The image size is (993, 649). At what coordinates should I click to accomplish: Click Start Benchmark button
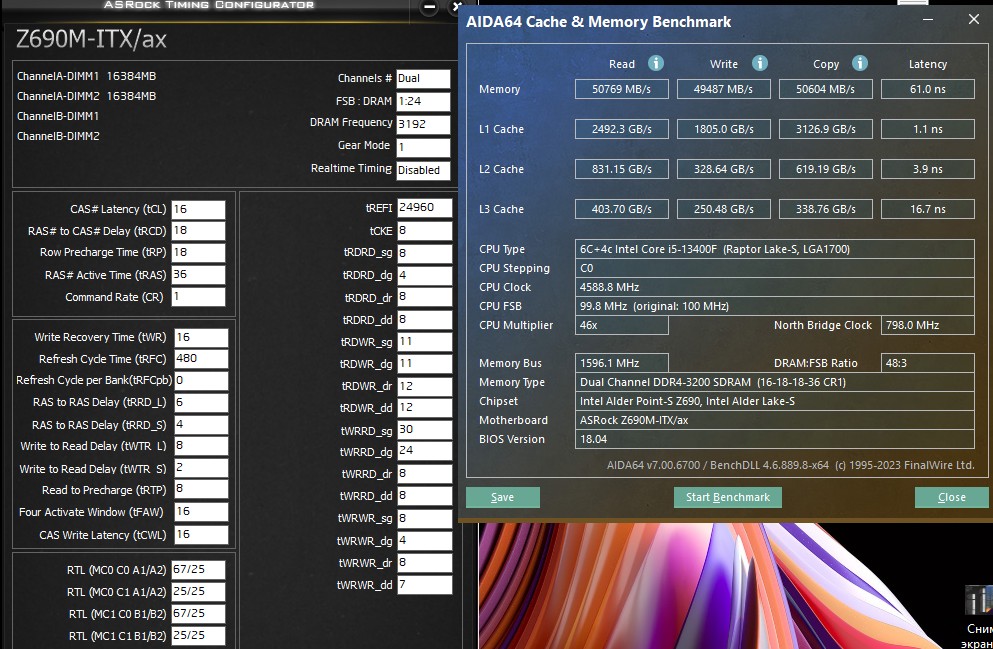(x=728, y=497)
